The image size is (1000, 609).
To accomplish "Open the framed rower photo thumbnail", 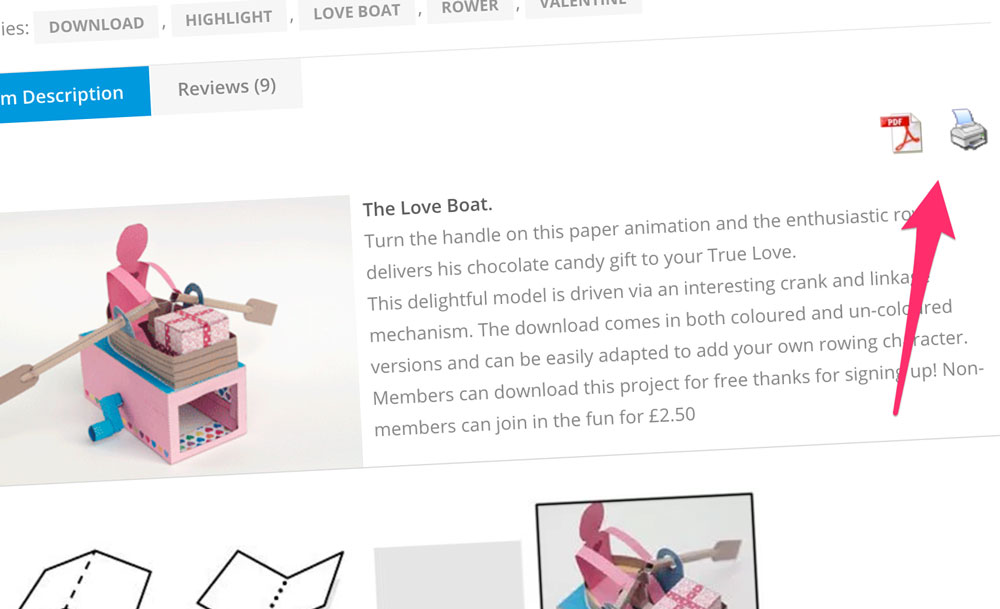I will pos(647,552).
